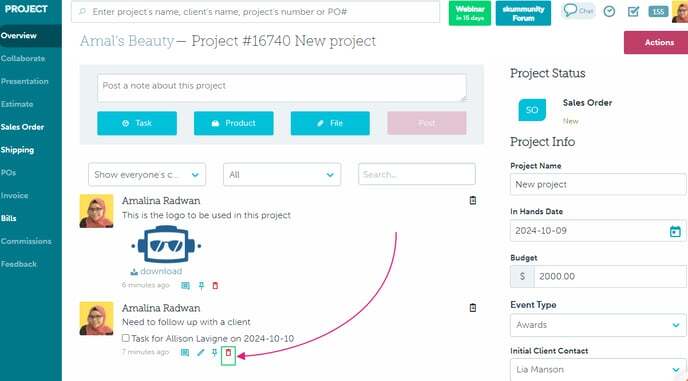Screen dimensions: 688x381
Task: Click the Product button under note box
Action: (x=233, y=123)
